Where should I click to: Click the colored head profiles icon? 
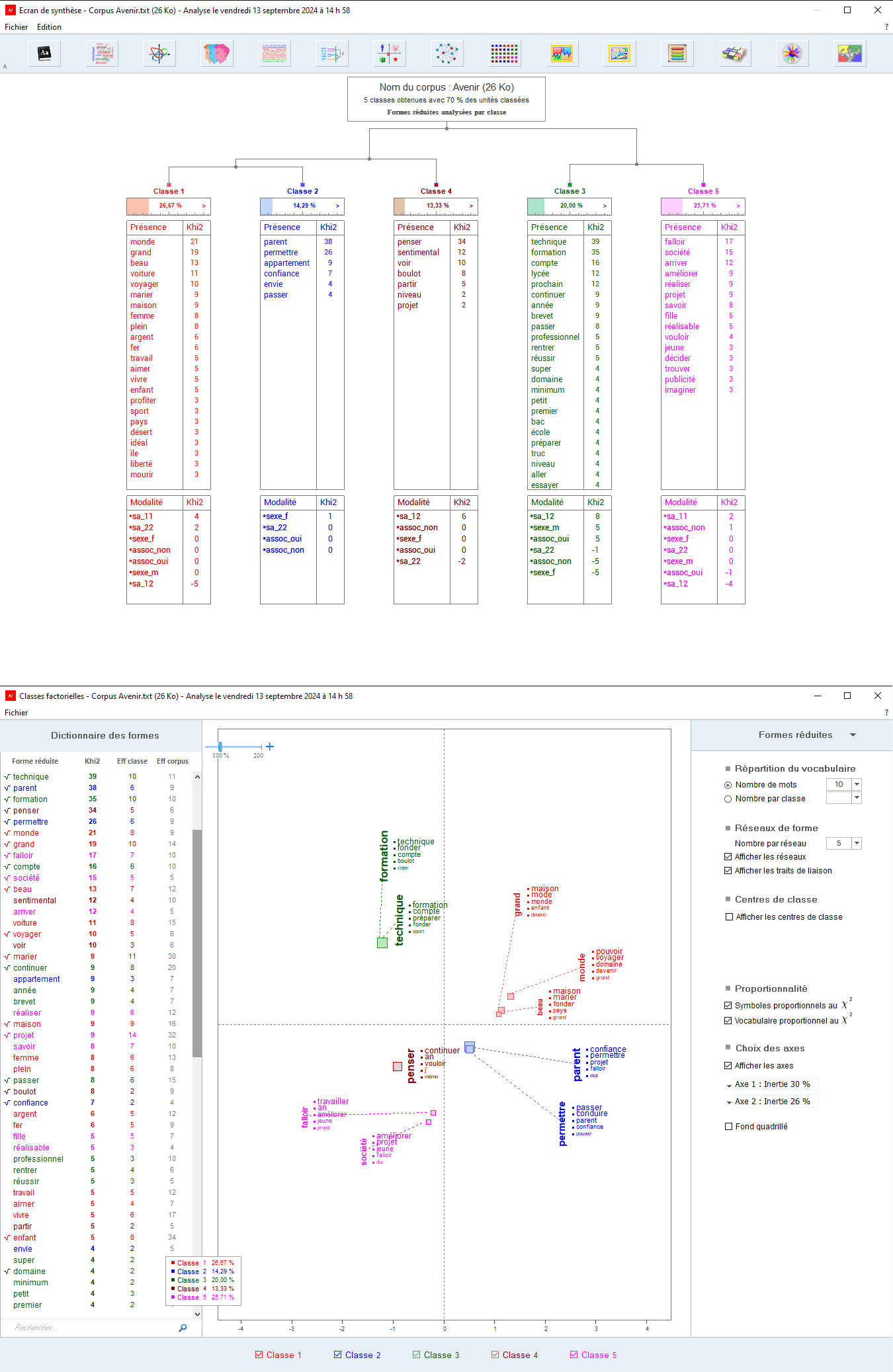217,54
